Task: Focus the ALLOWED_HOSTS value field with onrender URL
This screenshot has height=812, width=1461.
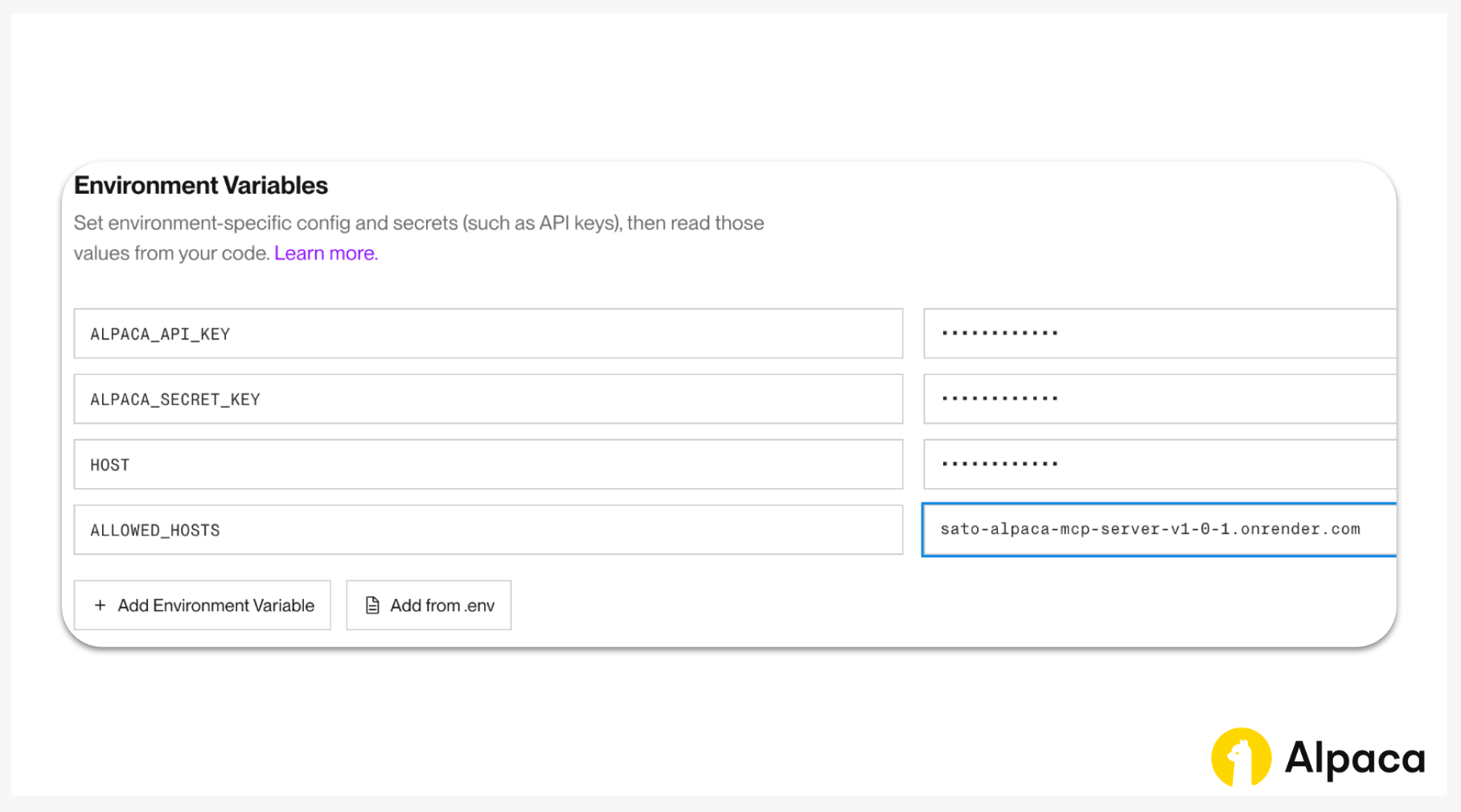Action: 1158,530
